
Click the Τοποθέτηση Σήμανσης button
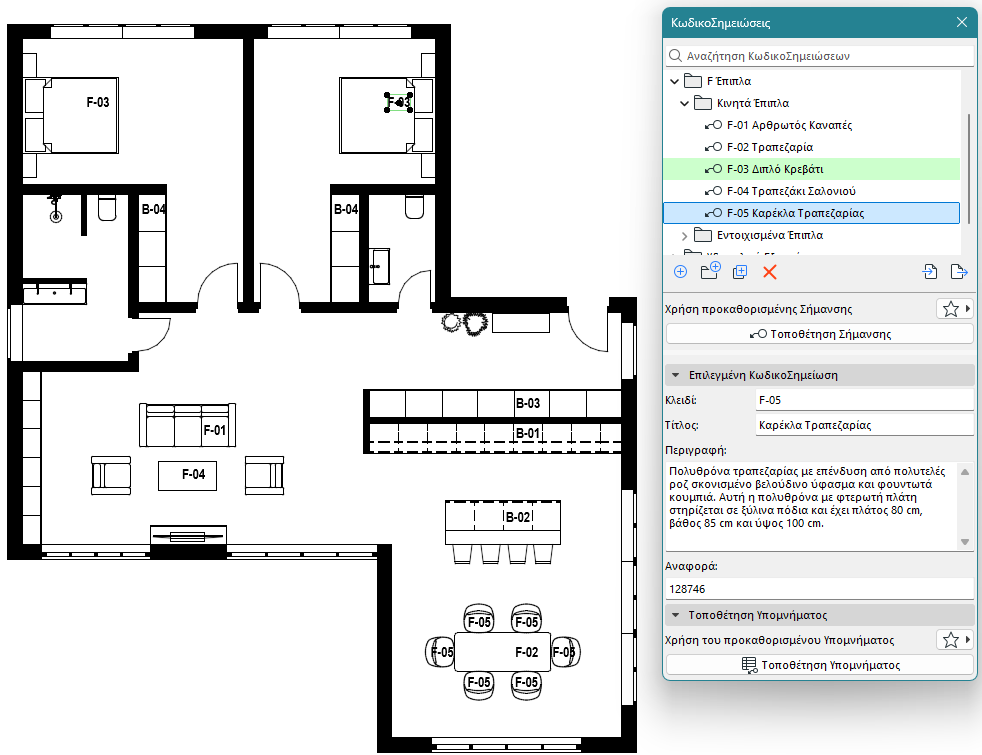pos(820,334)
